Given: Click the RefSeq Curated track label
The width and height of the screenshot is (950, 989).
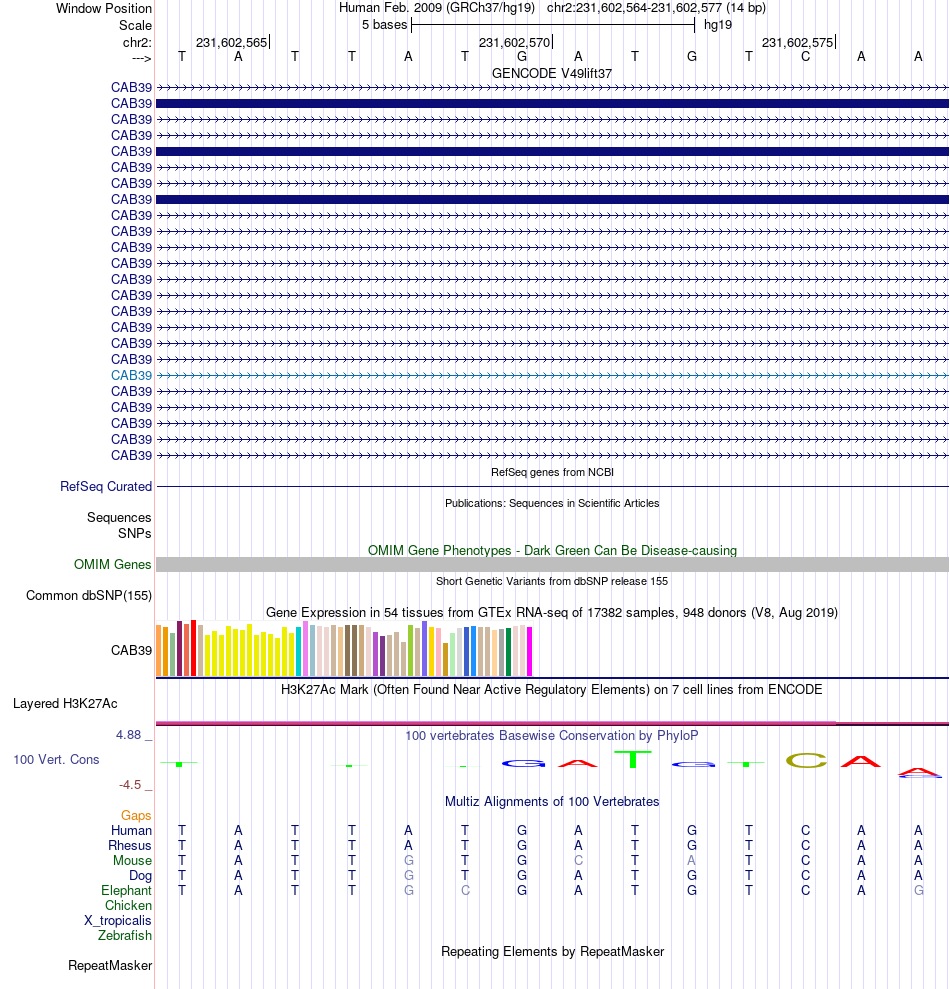Looking at the screenshot, I should click(106, 486).
